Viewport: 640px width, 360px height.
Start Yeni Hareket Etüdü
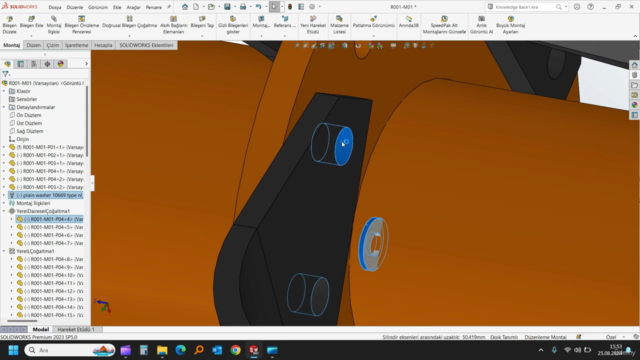(313, 25)
